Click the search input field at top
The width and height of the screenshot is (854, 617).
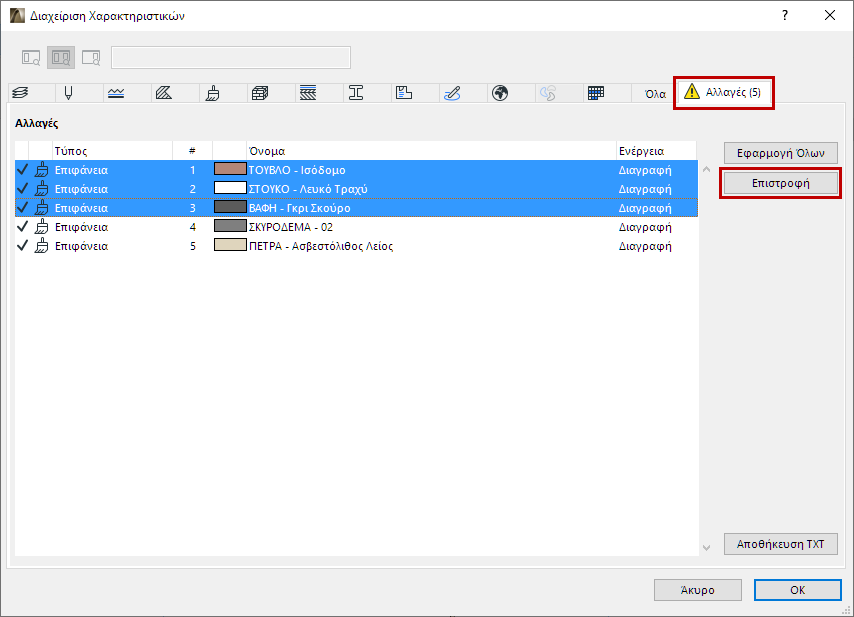[231, 57]
